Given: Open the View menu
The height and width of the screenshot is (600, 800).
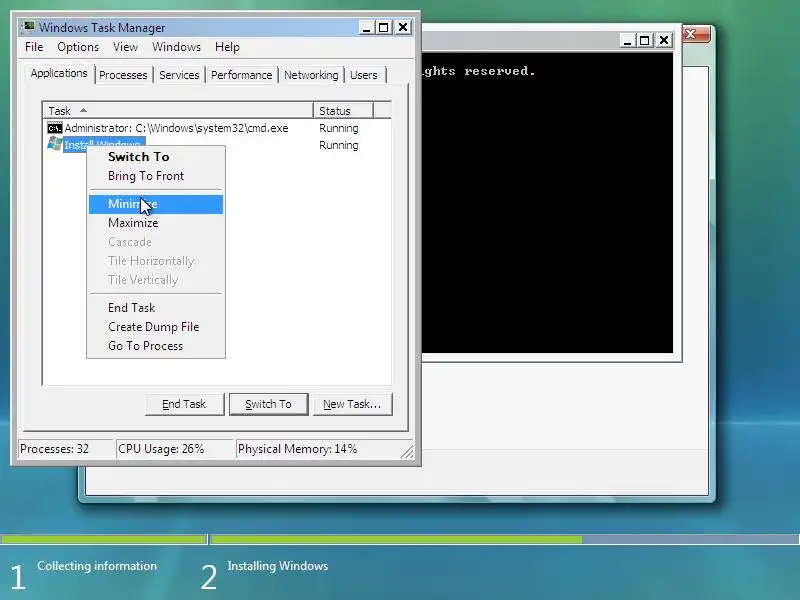Looking at the screenshot, I should click(x=126, y=47).
